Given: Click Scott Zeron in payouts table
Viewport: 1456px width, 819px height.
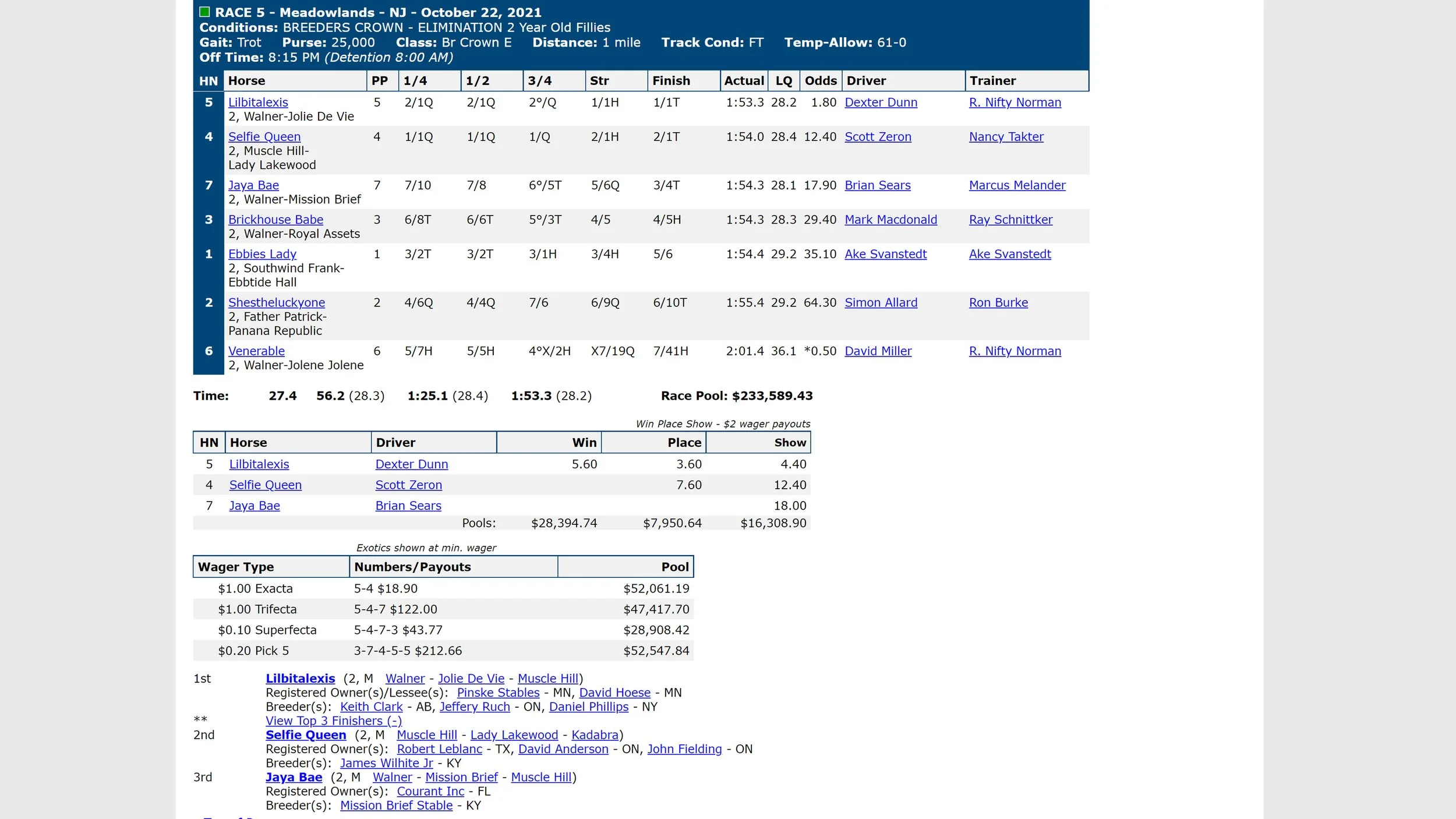Looking at the screenshot, I should [x=408, y=485].
